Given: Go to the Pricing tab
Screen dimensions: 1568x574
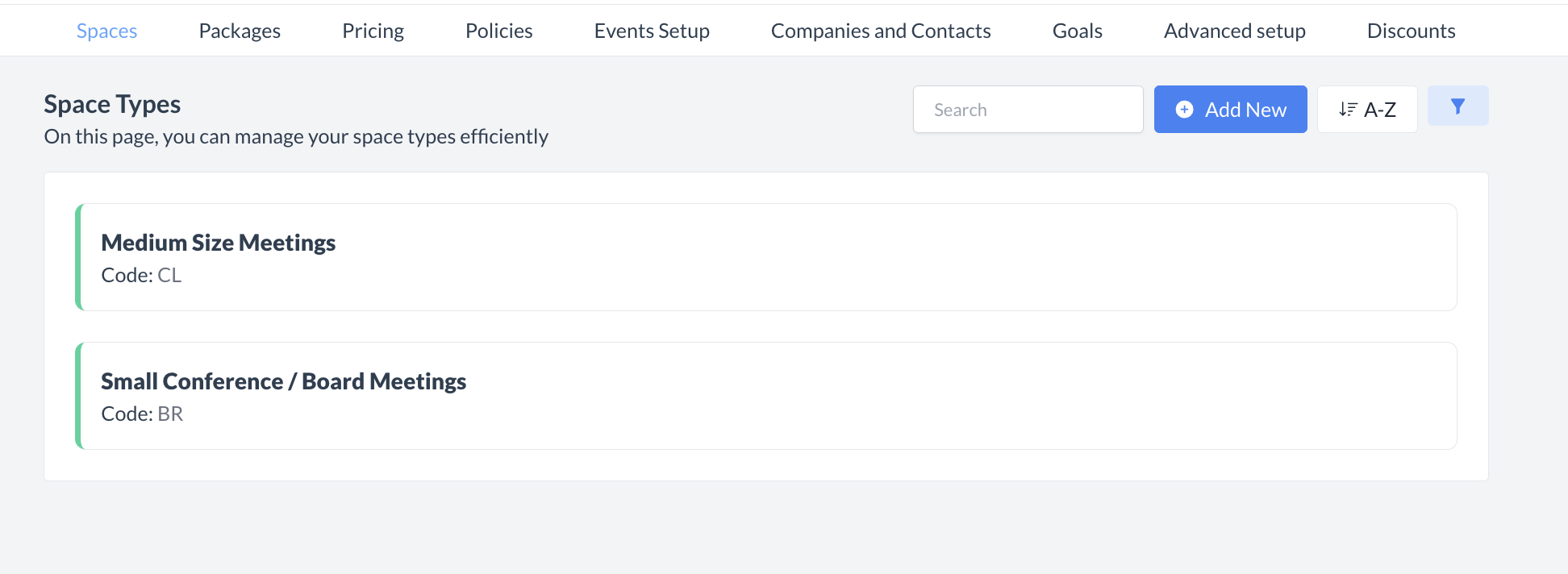Looking at the screenshot, I should tap(373, 31).
